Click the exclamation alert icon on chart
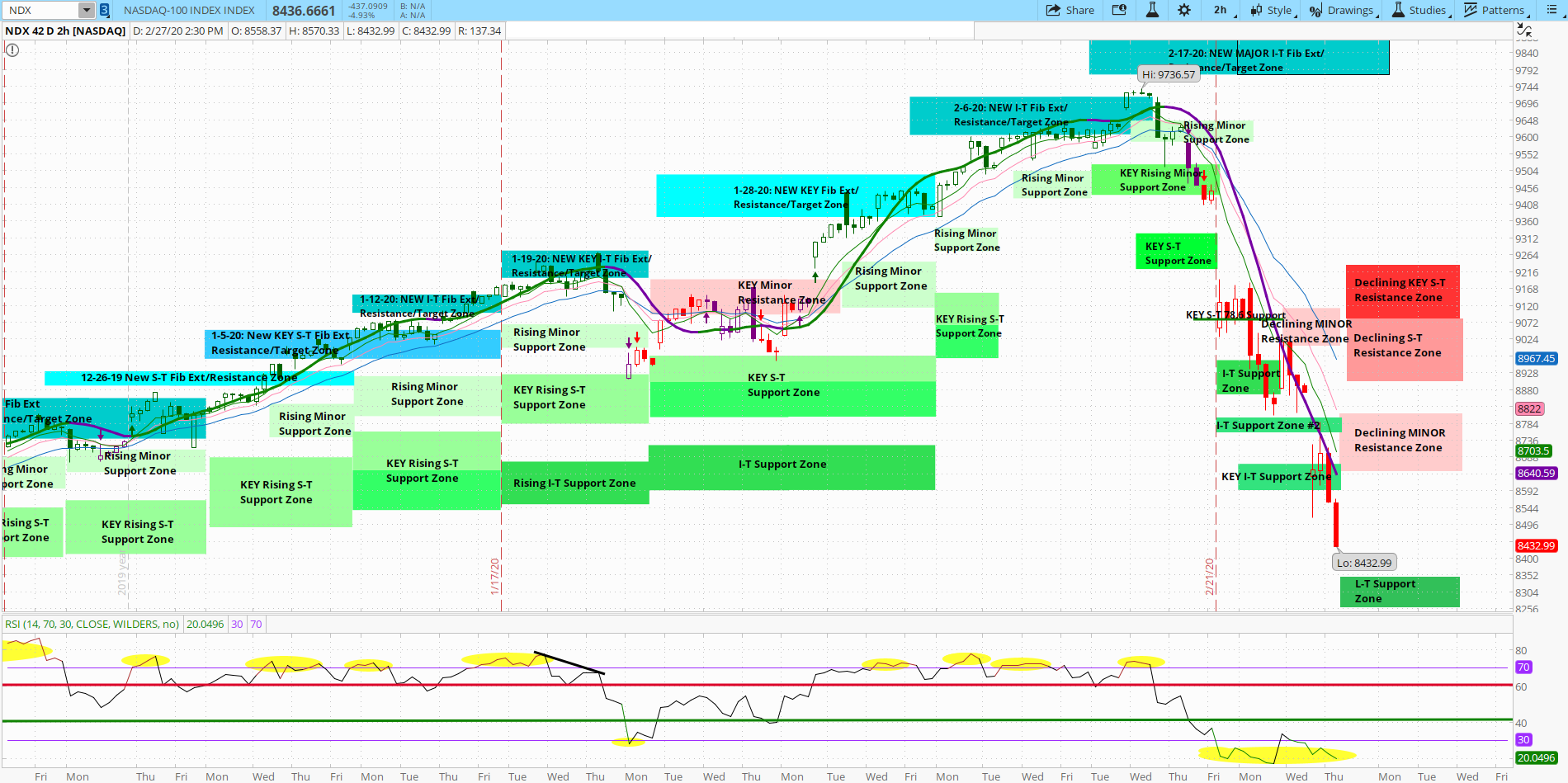The height and width of the screenshot is (783, 1568). (12, 50)
